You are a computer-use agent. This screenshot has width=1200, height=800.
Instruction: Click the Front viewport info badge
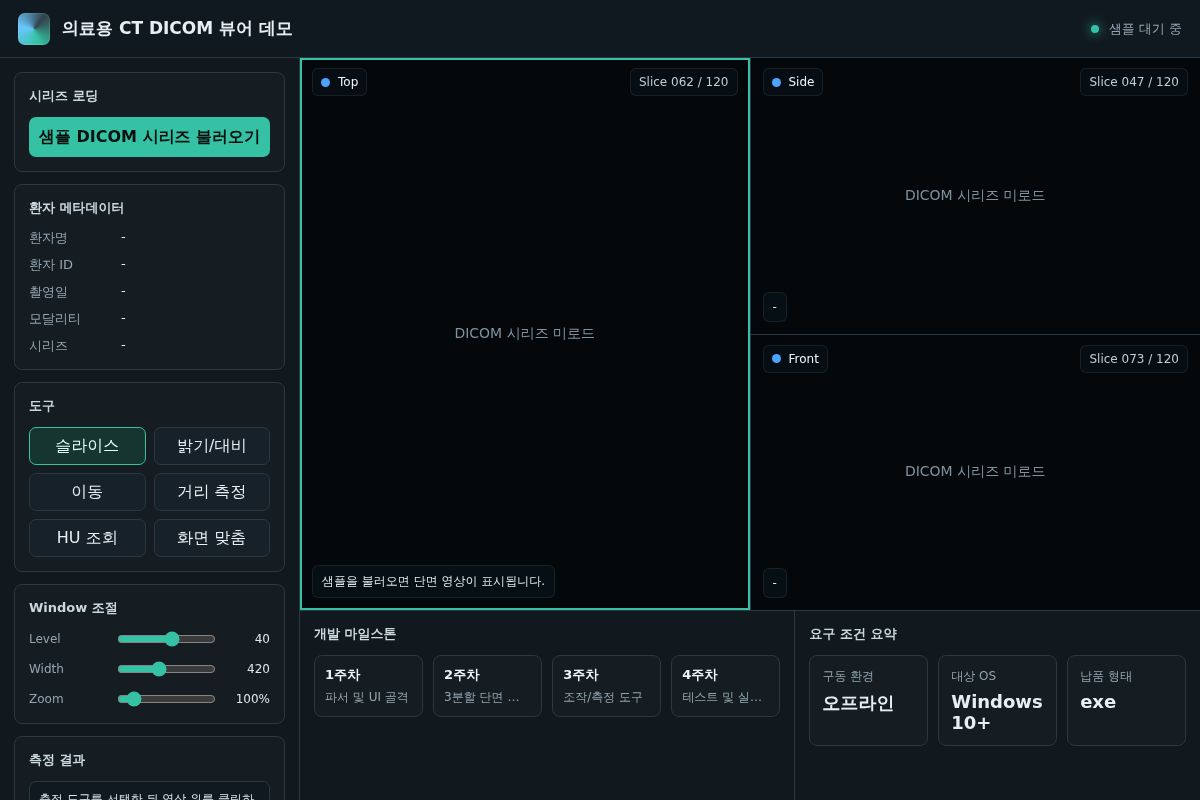pos(775,583)
